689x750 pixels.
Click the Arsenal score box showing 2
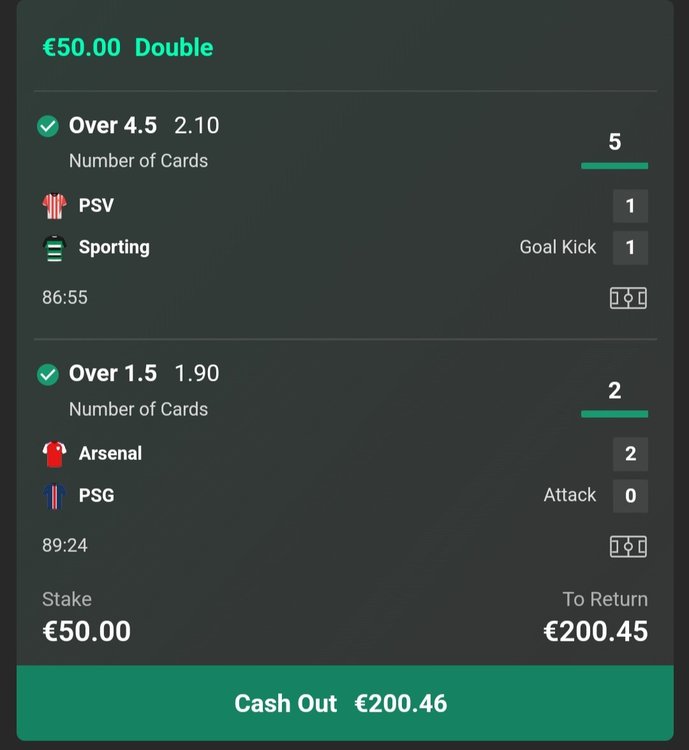pos(631,454)
